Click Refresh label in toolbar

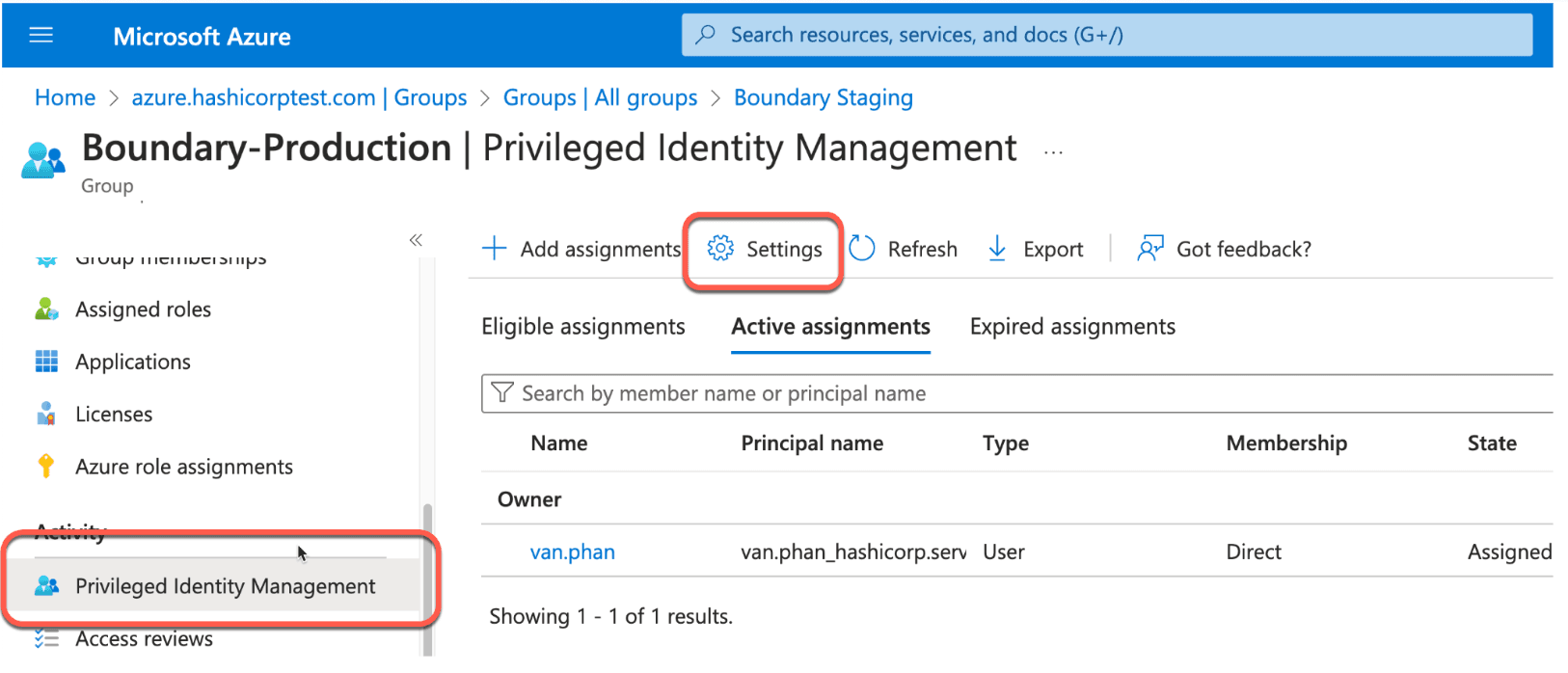[x=923, y=250]
